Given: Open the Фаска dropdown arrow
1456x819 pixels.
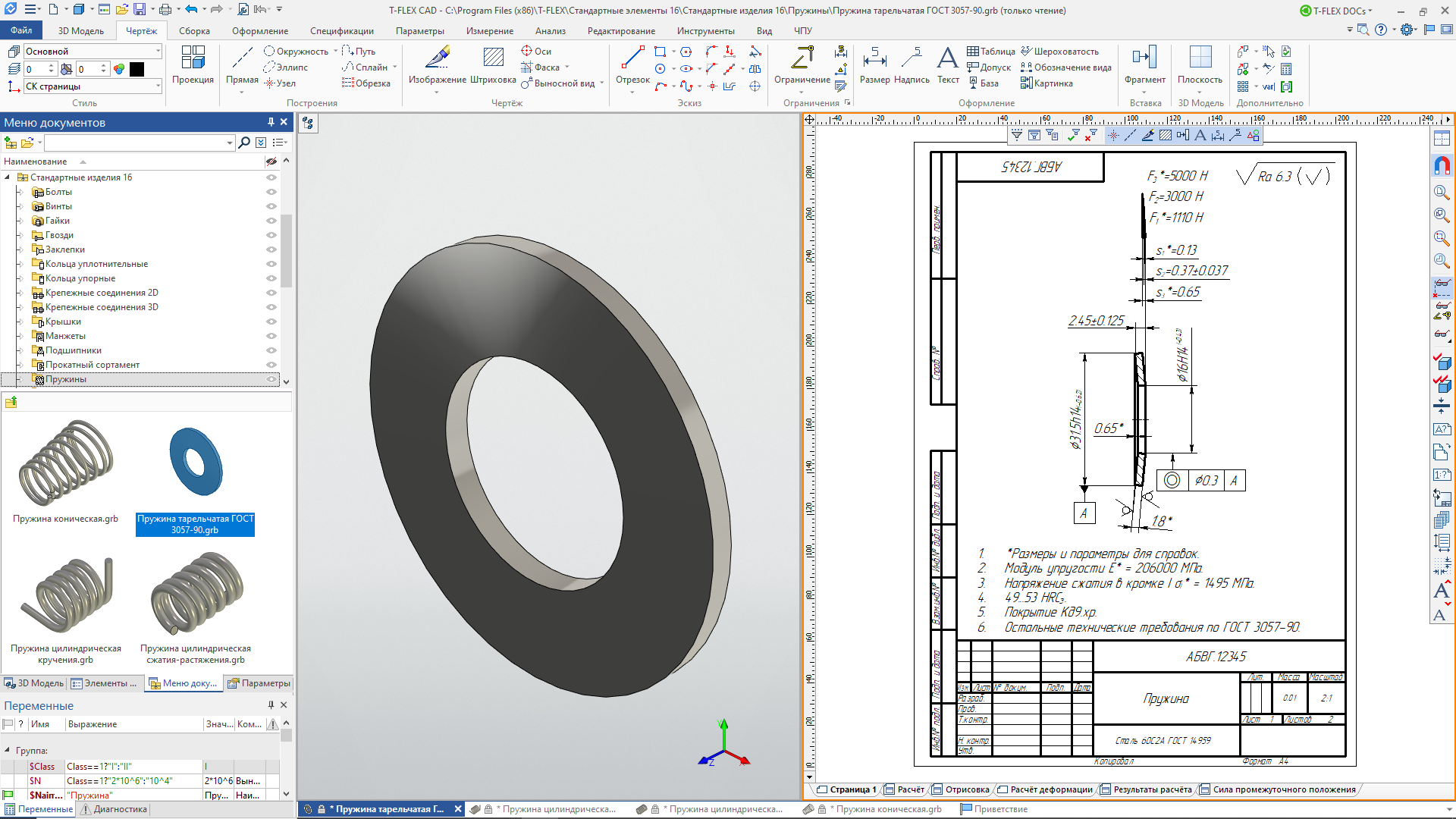Looking at the screenshot, I should [566, 67].
